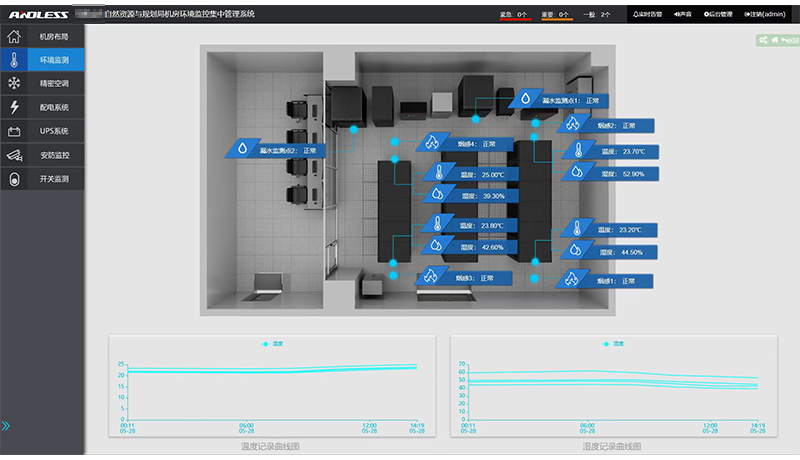Image resolution: width=800 pixels, height=460 pixels.
Task: Select the 开关监测 switch icon
Action: [14, 180]
